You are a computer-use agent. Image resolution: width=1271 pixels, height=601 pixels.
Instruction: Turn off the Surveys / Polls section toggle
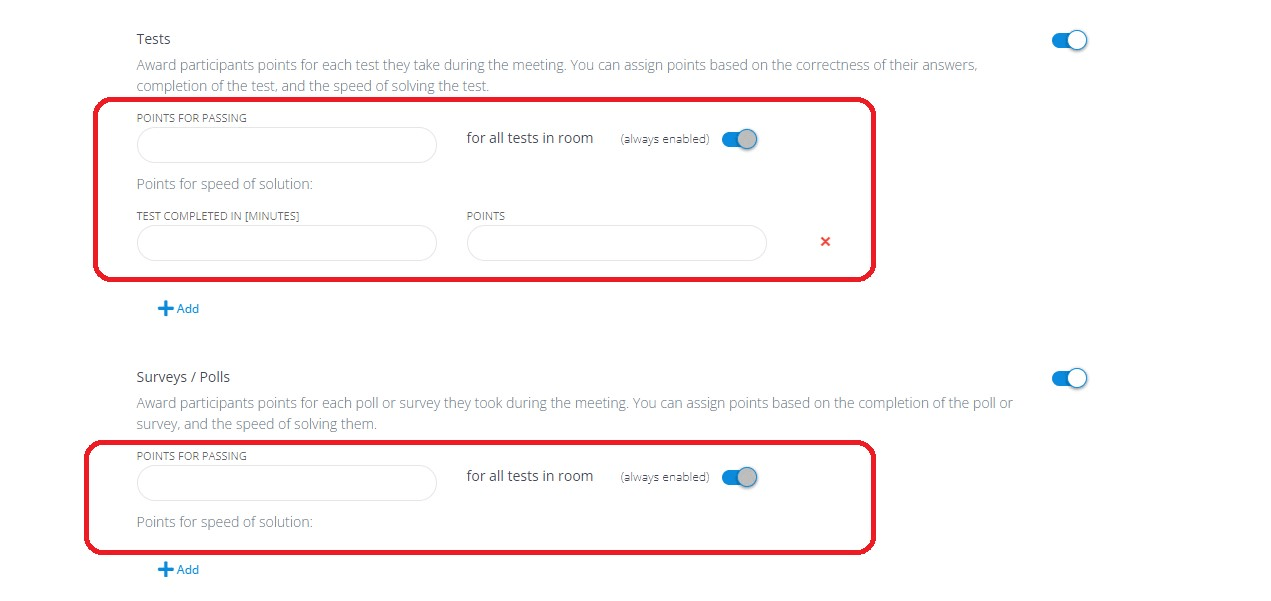(x=1069, y=378)
